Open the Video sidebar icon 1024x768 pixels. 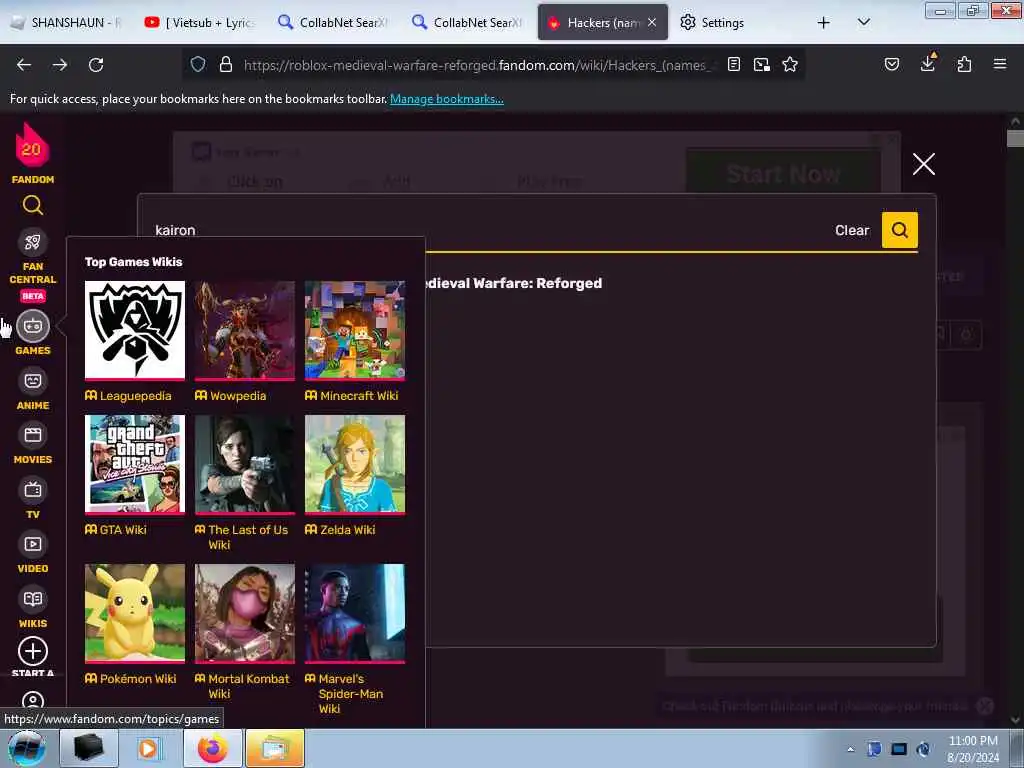click(33, 544)
